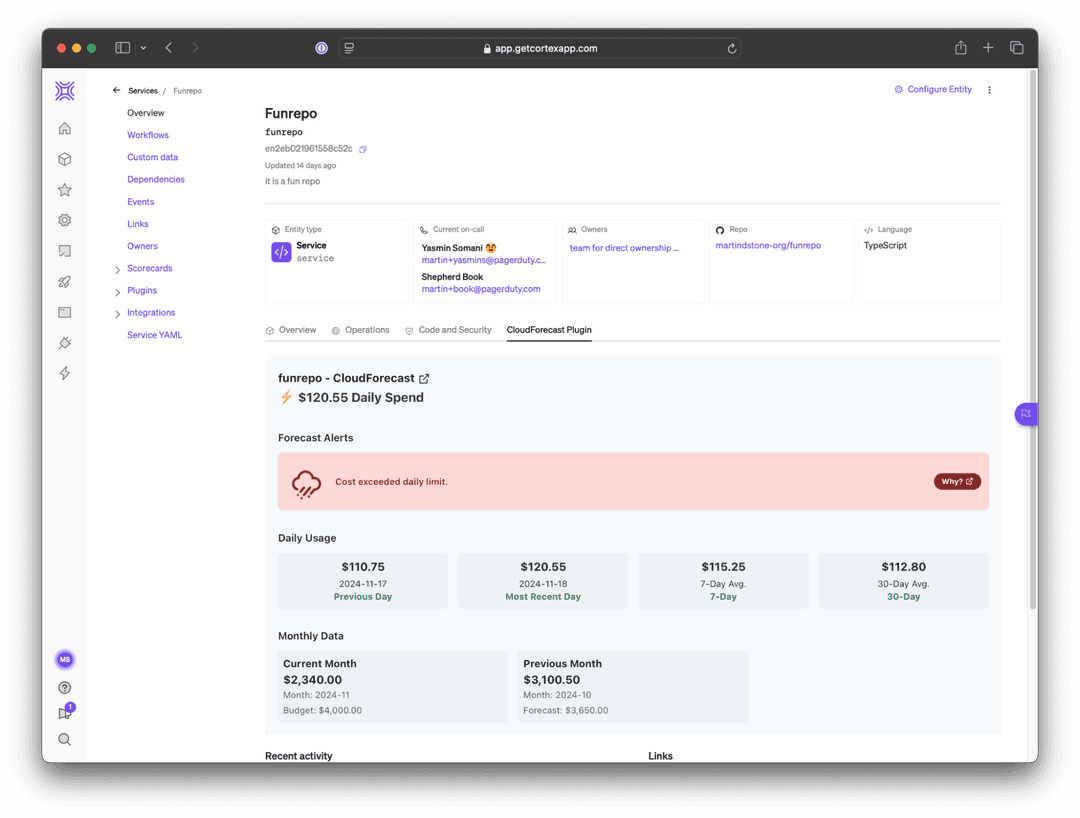Click the Configure Entity button
The image size is (1080, 818).
933,89
